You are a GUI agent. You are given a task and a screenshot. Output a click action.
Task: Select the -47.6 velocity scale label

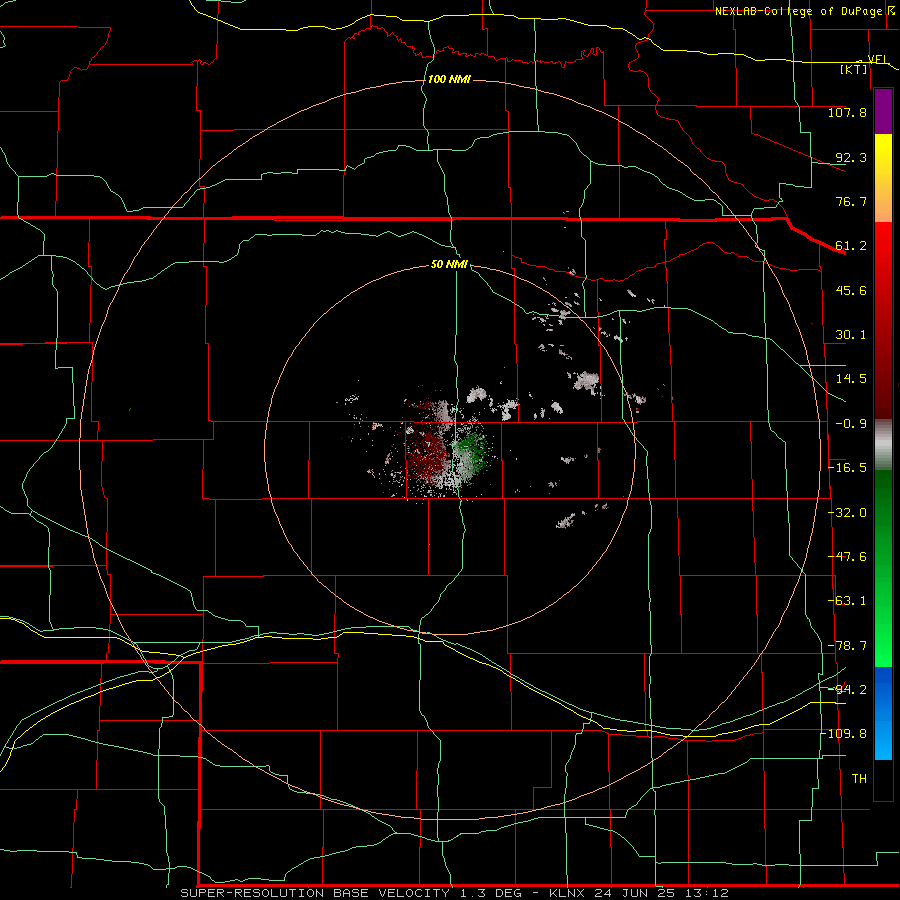tap(847, 557)
